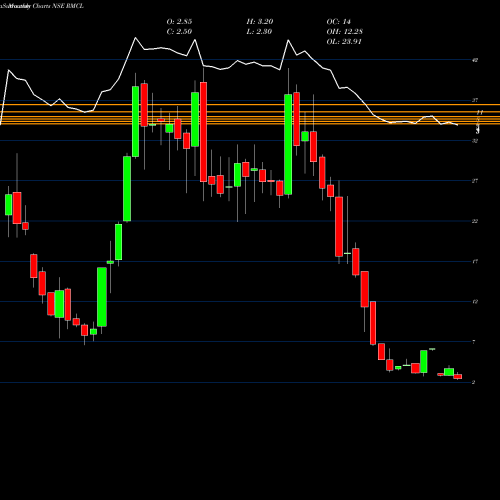Select the open value "O: 2.85"
This screenshot has width=500, height=500.
(x=179, y=22)
